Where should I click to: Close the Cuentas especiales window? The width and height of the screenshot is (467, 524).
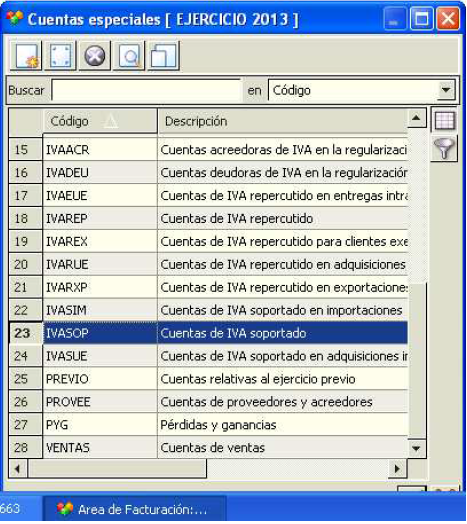point(448,19)
